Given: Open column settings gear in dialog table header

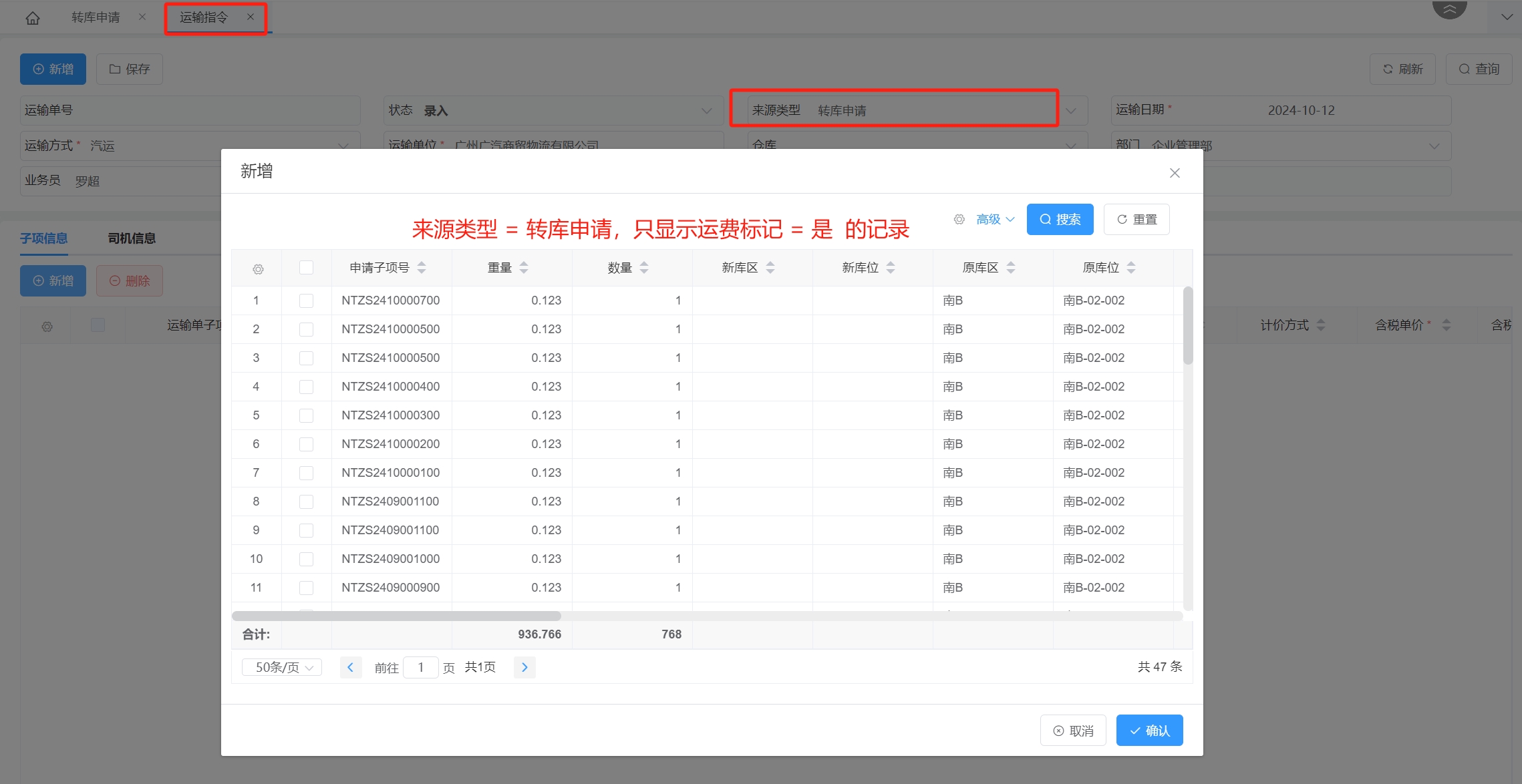Looking at the screenshot, I should tap(258, 268).
